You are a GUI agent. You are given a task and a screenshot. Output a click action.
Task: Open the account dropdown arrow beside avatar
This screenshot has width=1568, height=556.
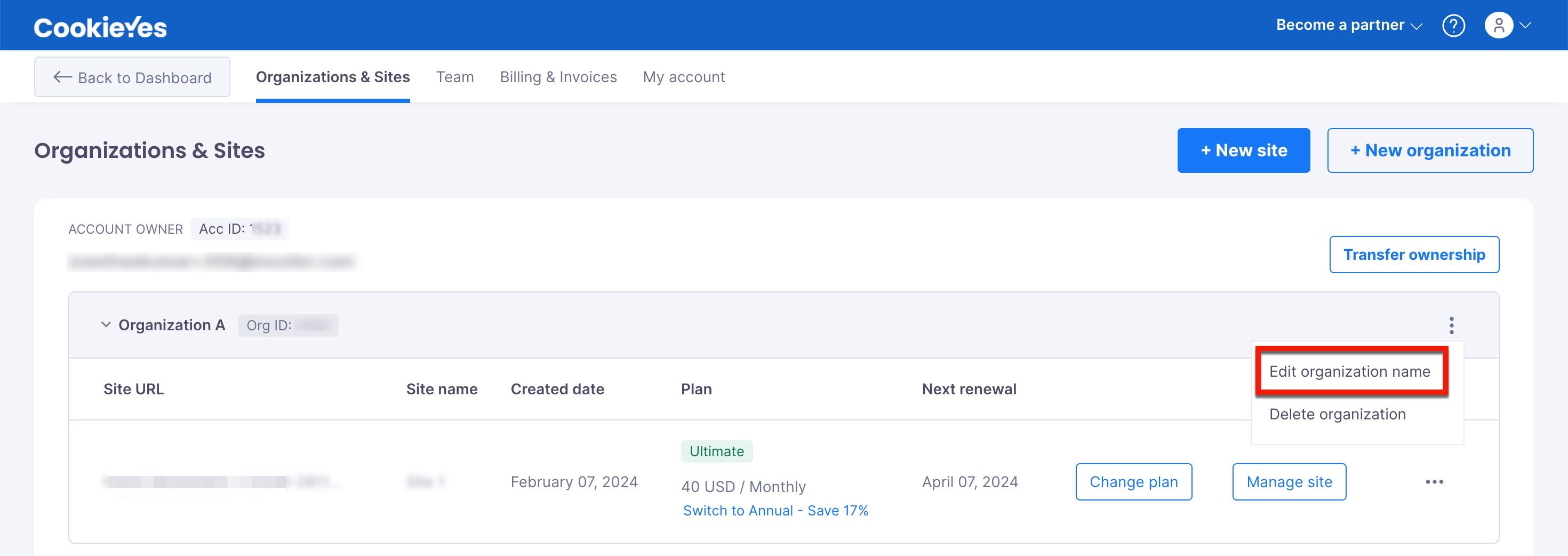pyautogui.click(x=1525, y=26)
